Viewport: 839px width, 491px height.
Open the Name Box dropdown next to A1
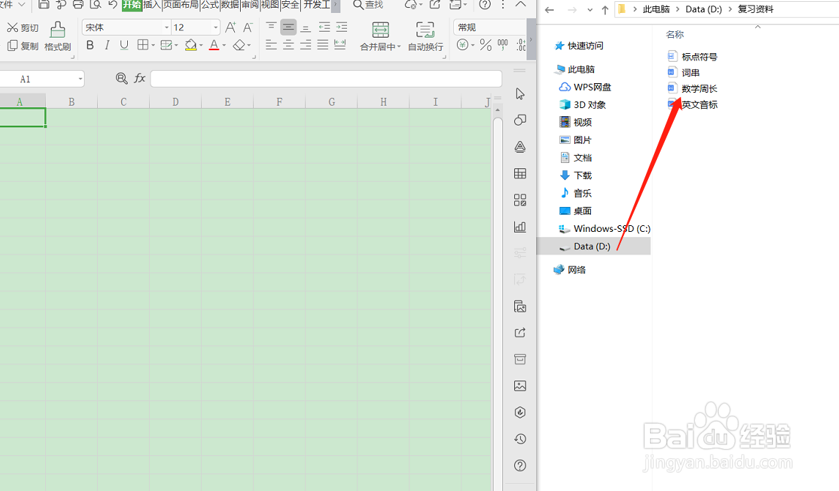(x=80, y=79)
